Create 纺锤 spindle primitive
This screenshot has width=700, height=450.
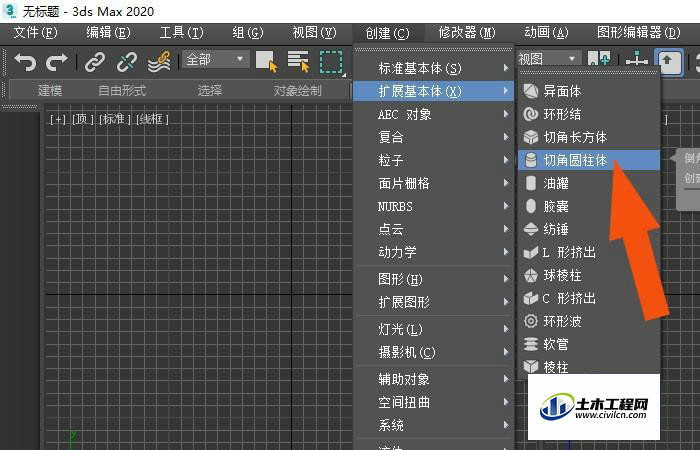(589, 229)
